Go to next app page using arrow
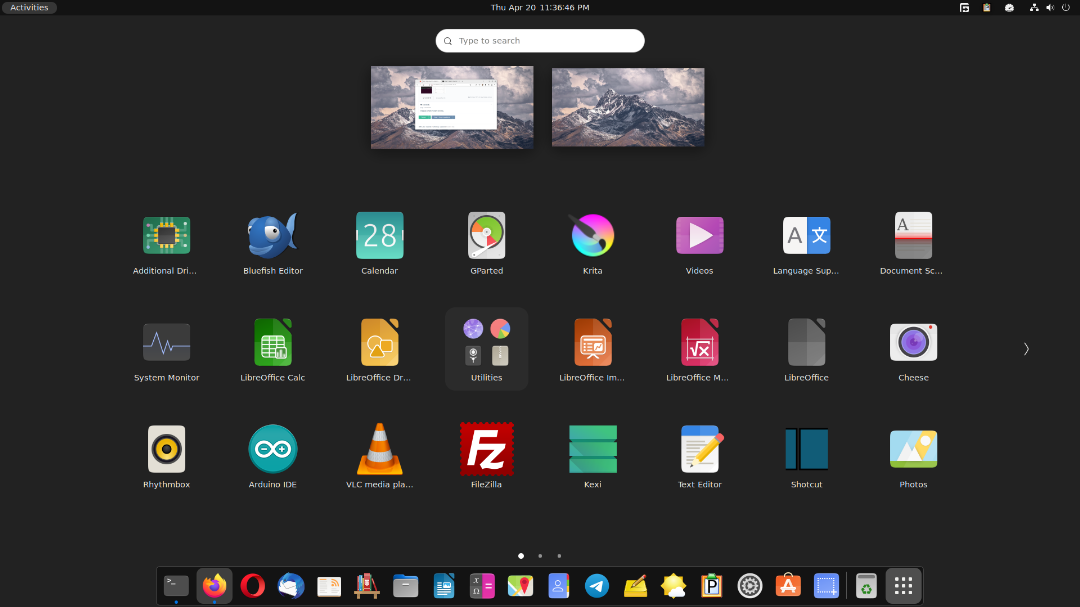 [1026, 349]
